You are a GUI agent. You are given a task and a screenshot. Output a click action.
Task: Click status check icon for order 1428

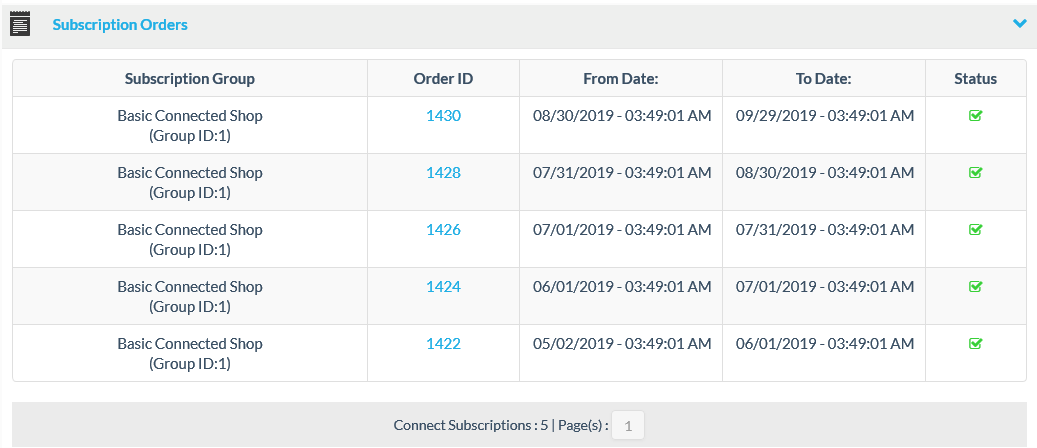[976, 173]
